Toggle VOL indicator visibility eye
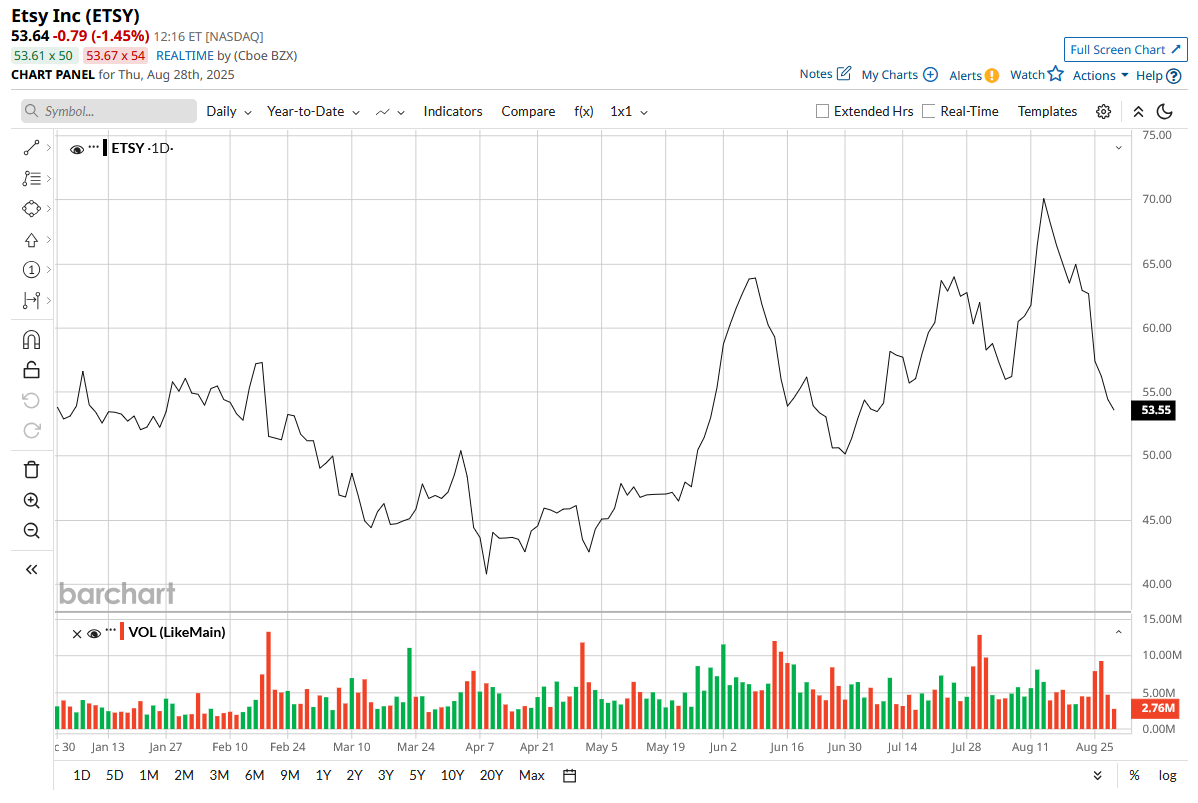Image resolution: width=1198 pixels, height=803 pixels. click(x=94, y=634)
